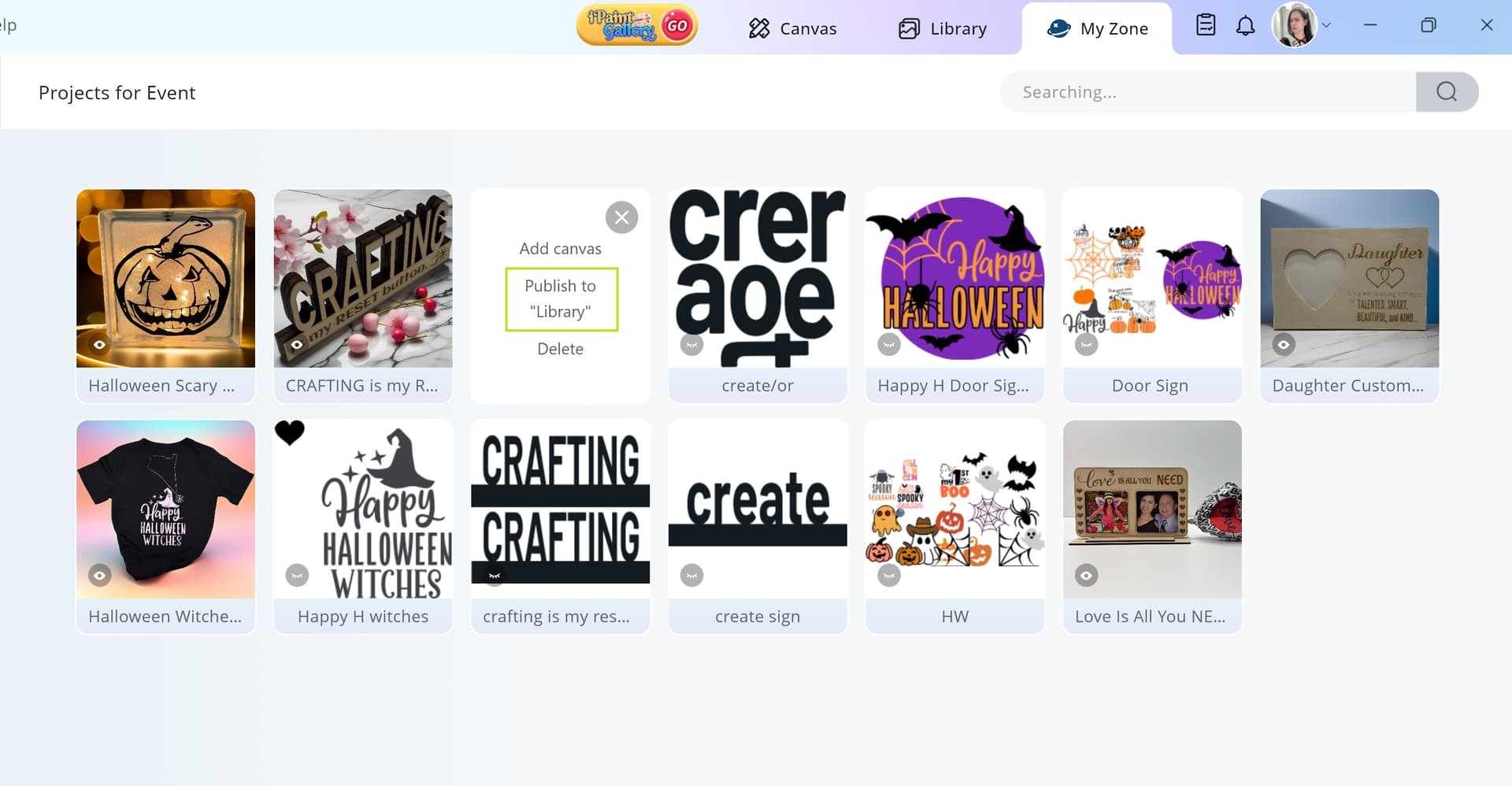1512x786 pixels.
Task: Open the Love Is All You Need thumbnail
Action: (1151, 509)
